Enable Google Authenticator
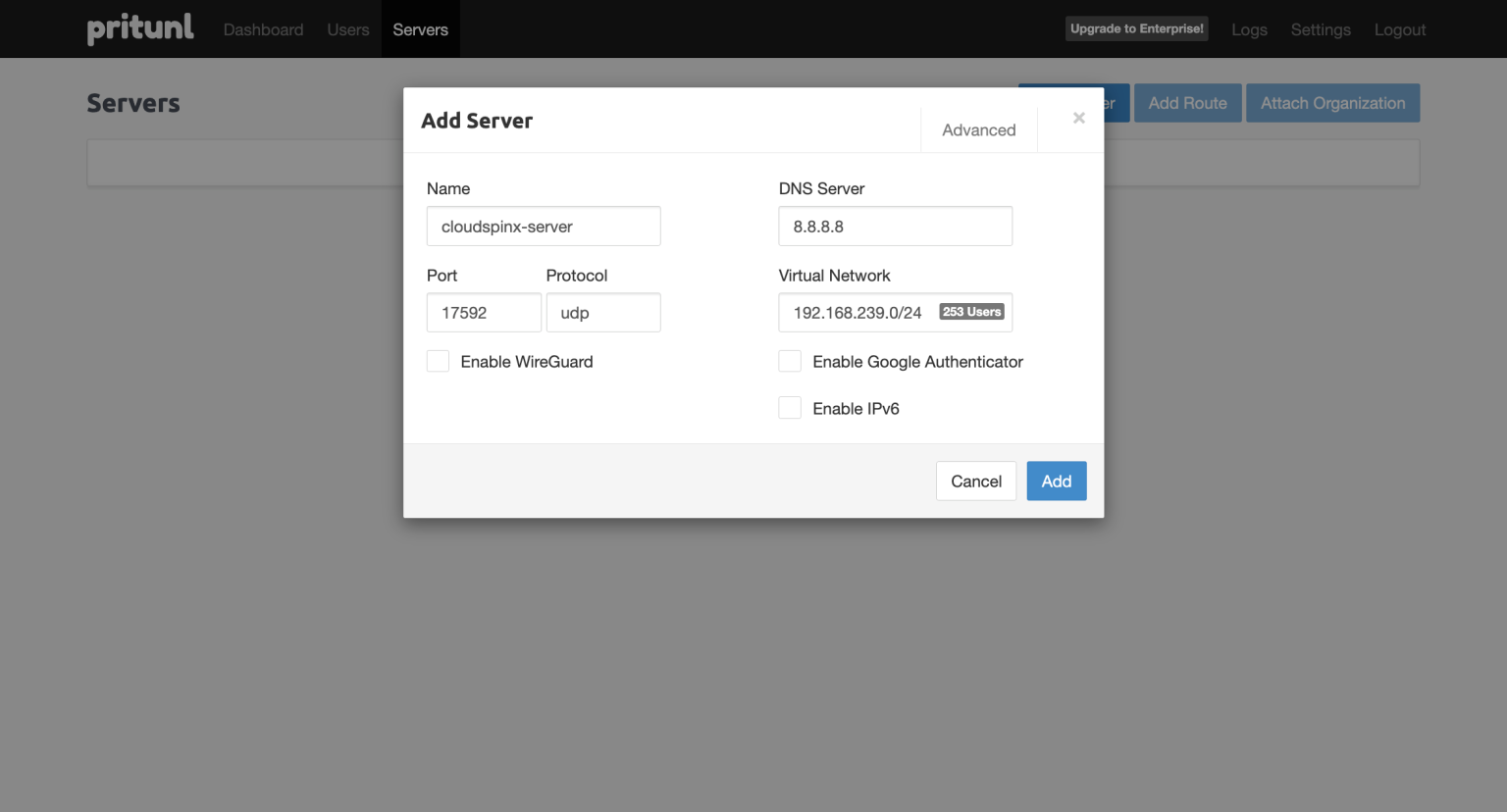The image size is (1507, 812). pos(790,361)
